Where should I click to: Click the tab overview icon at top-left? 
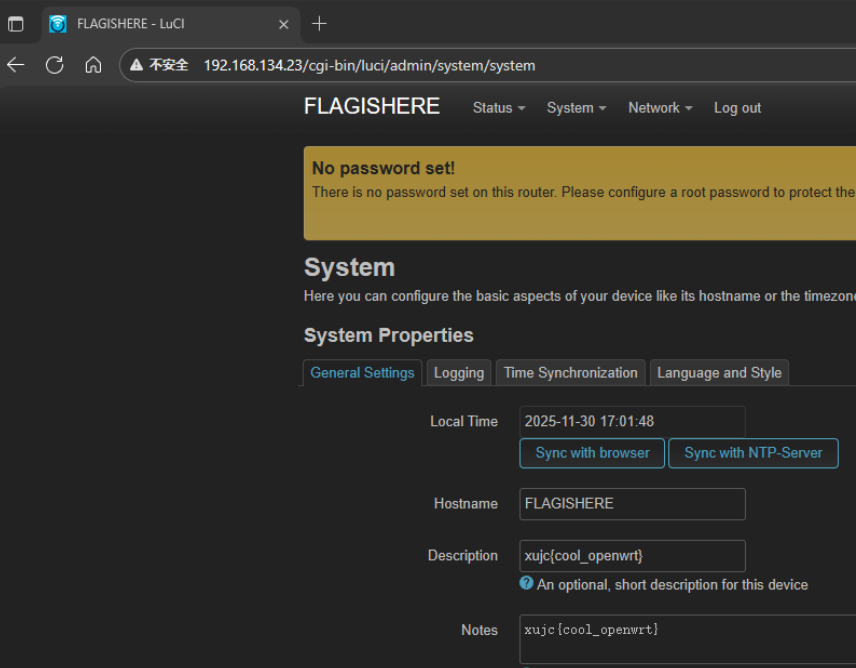click(16, 24)
